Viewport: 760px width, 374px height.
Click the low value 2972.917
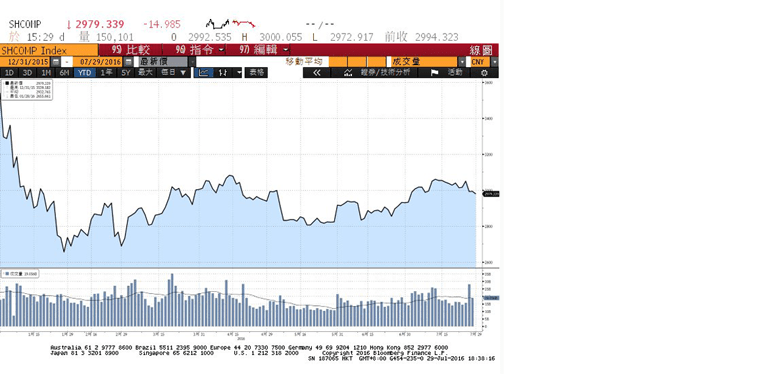[x=352, y=37]
